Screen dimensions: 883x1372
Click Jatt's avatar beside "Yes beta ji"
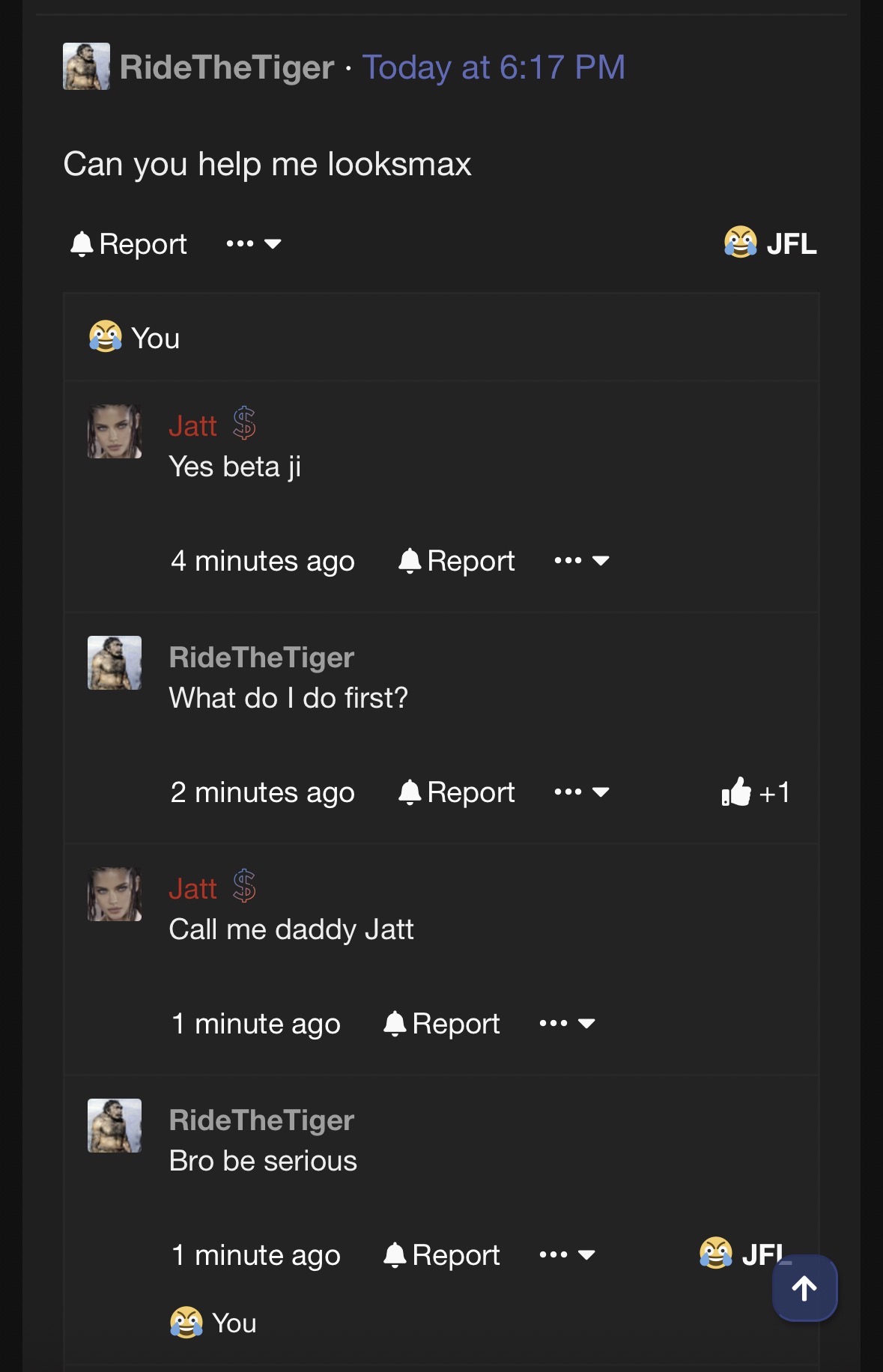pyautogui.click(x=115, y=431)
